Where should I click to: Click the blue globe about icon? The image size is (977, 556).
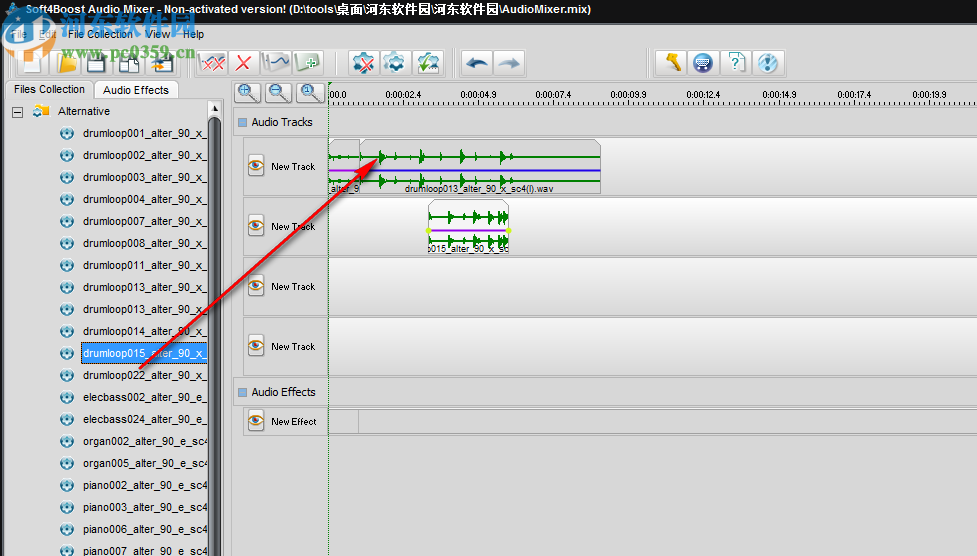(x=768, y=63)
